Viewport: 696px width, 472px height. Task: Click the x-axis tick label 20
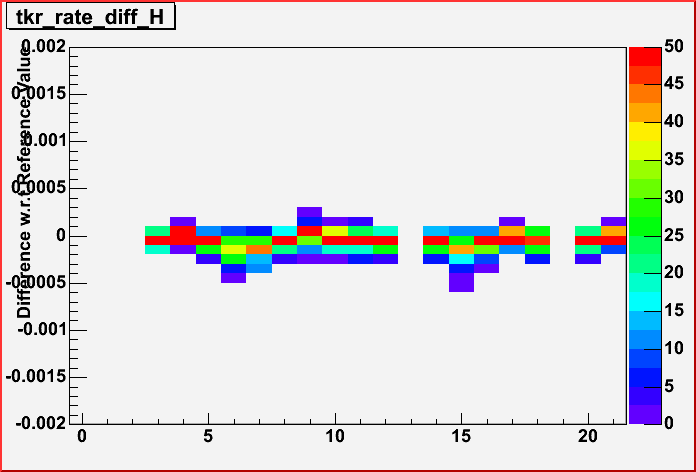pos(588,436)
